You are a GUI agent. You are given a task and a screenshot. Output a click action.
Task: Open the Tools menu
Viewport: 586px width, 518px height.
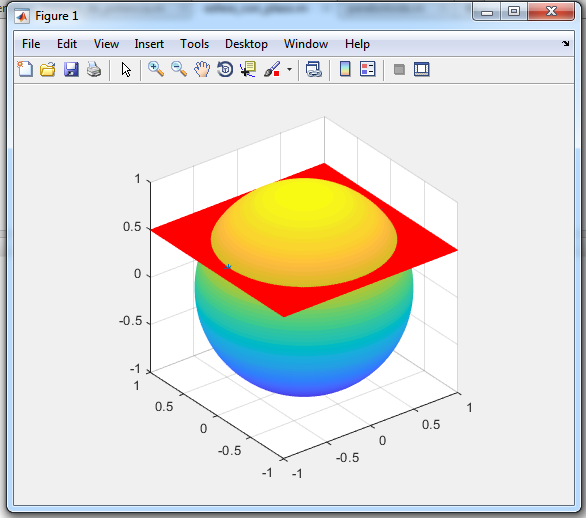194,44
